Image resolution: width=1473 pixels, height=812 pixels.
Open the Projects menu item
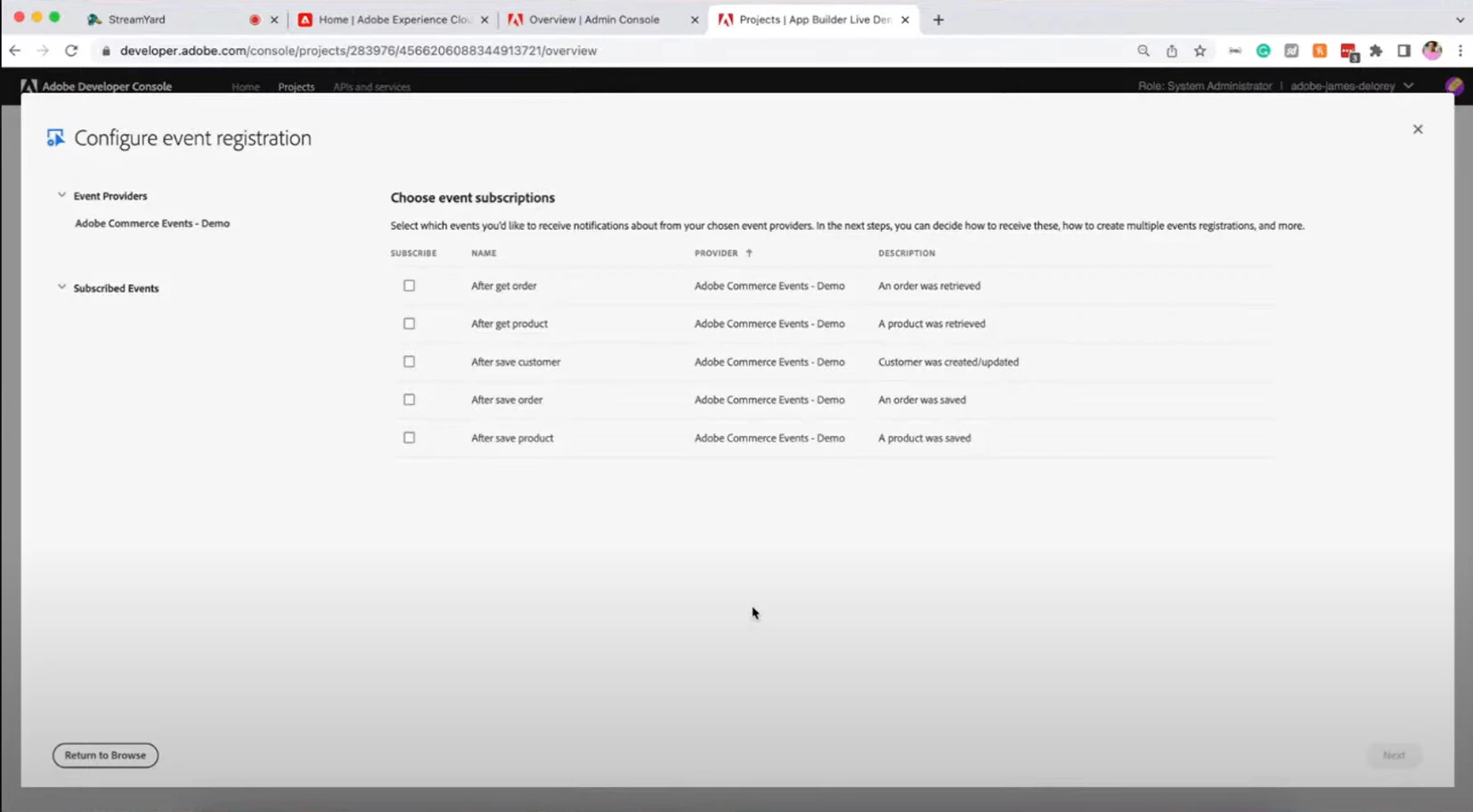(297, 87)
